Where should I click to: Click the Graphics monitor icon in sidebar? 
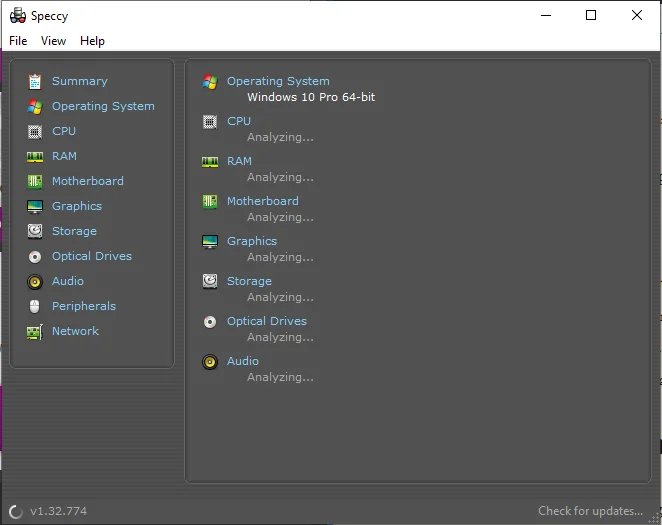click(35, 206)
